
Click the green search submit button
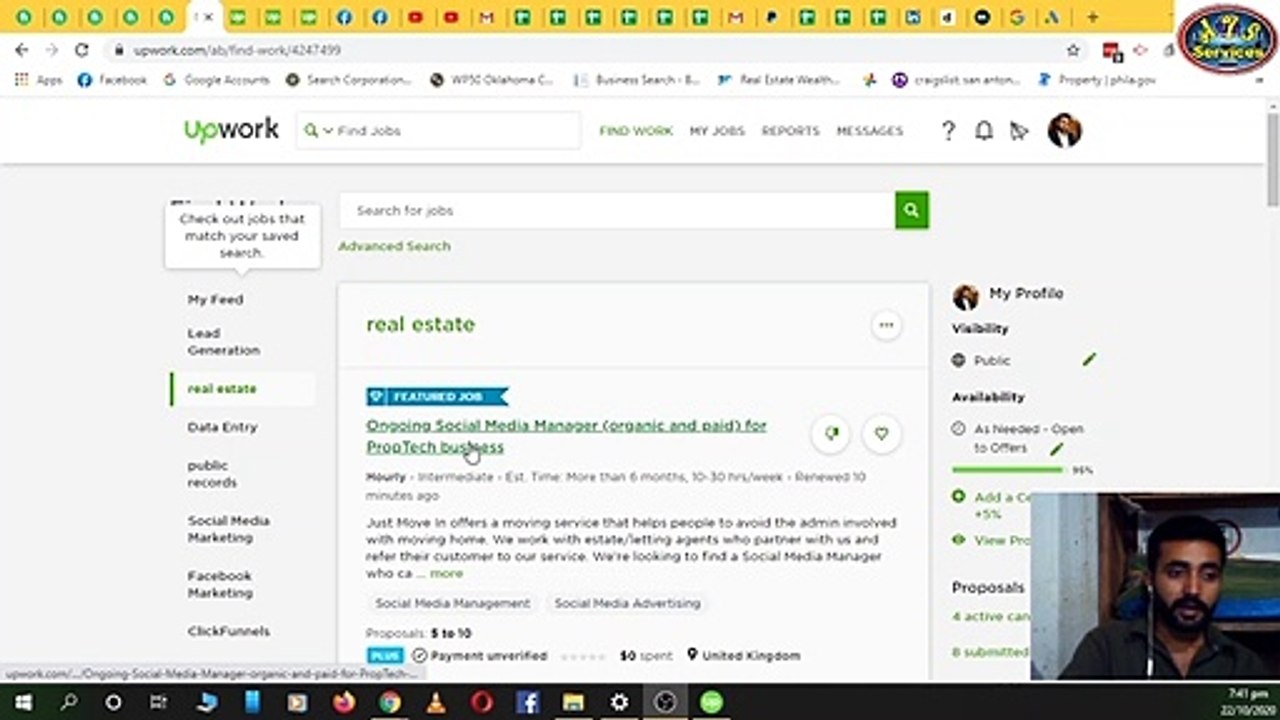click(911, 210)
